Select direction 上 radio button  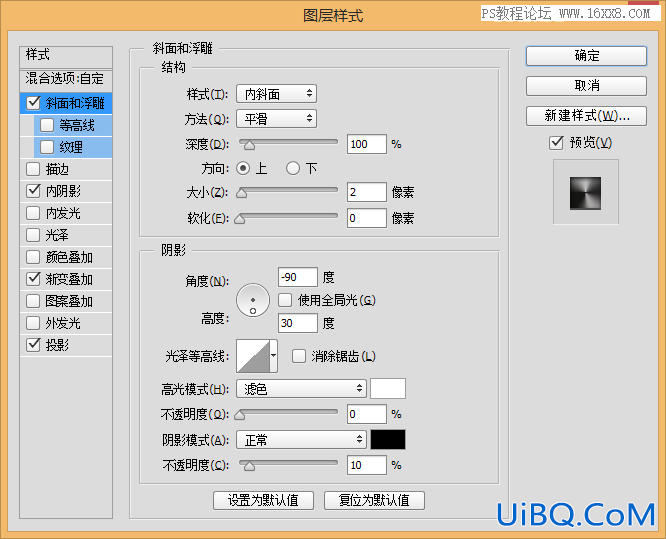pos(243,168)
